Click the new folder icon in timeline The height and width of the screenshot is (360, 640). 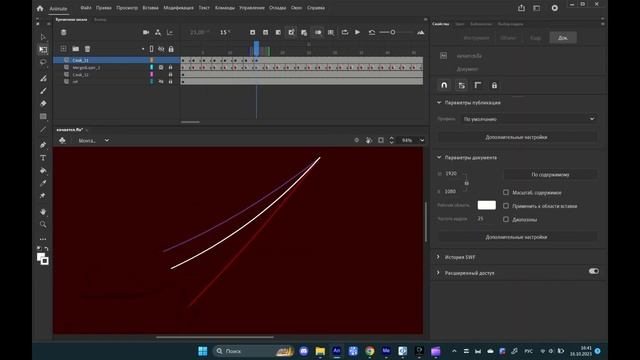point(76,49)
